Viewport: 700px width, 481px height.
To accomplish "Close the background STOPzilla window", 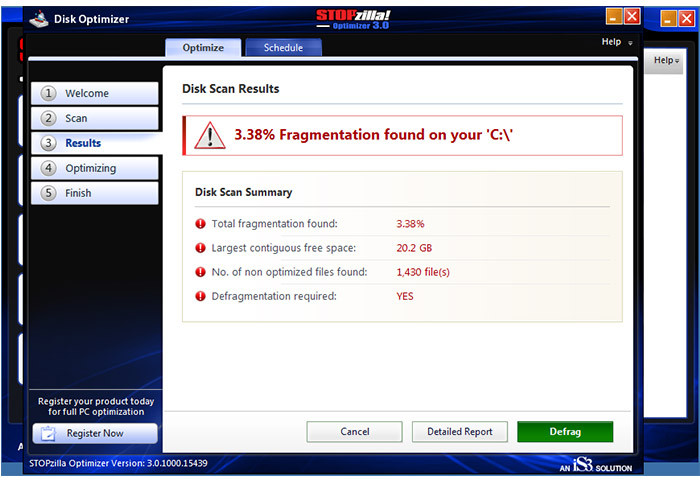I will [687, 19].
